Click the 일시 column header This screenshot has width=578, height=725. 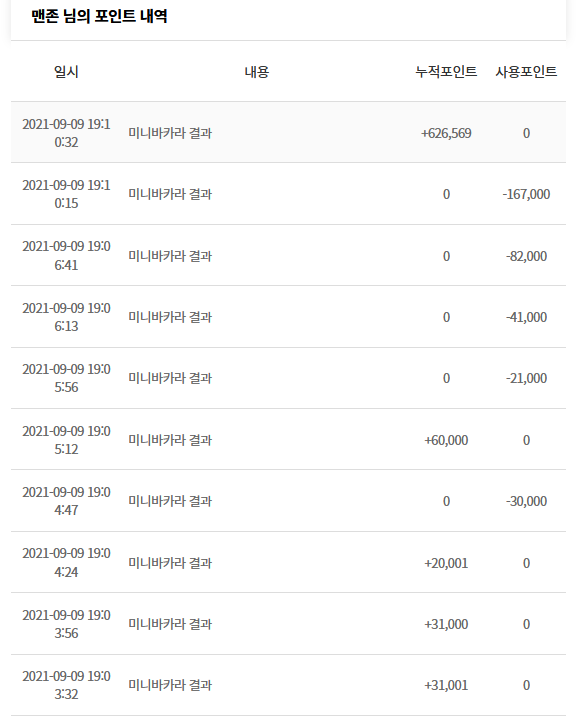(x=66, y=72)
